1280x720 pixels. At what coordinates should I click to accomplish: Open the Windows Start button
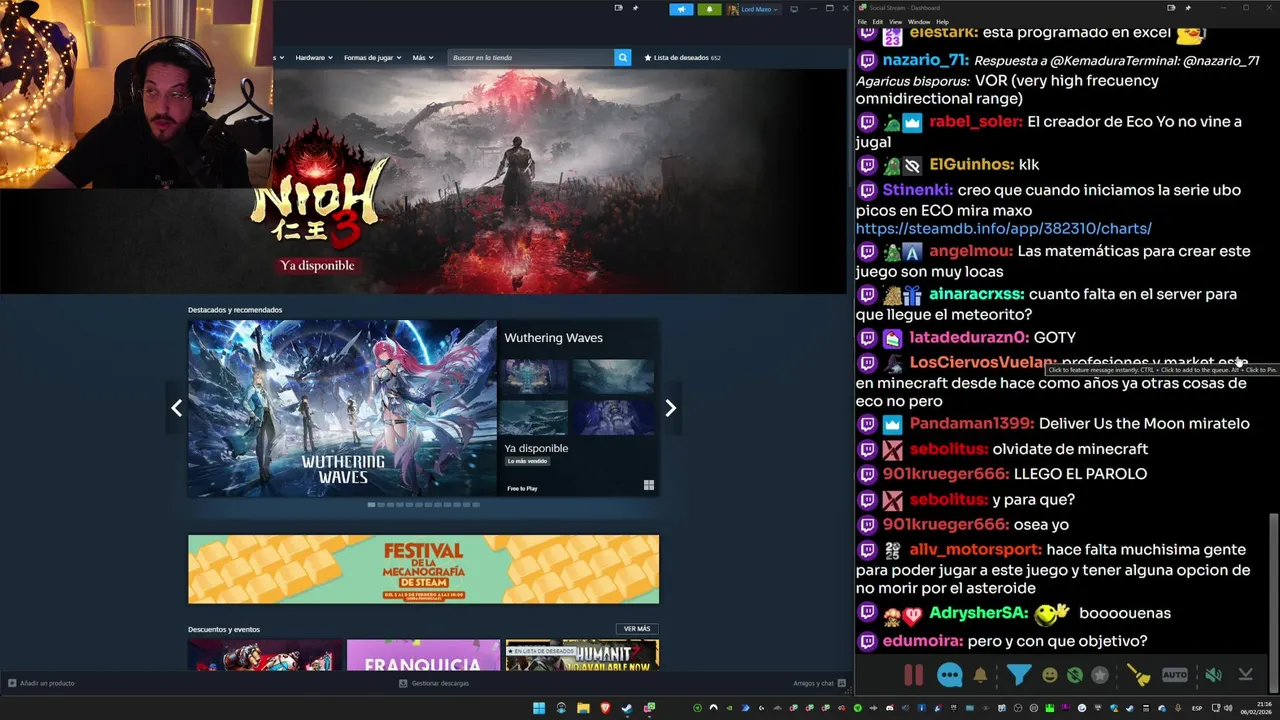[539, 708]
